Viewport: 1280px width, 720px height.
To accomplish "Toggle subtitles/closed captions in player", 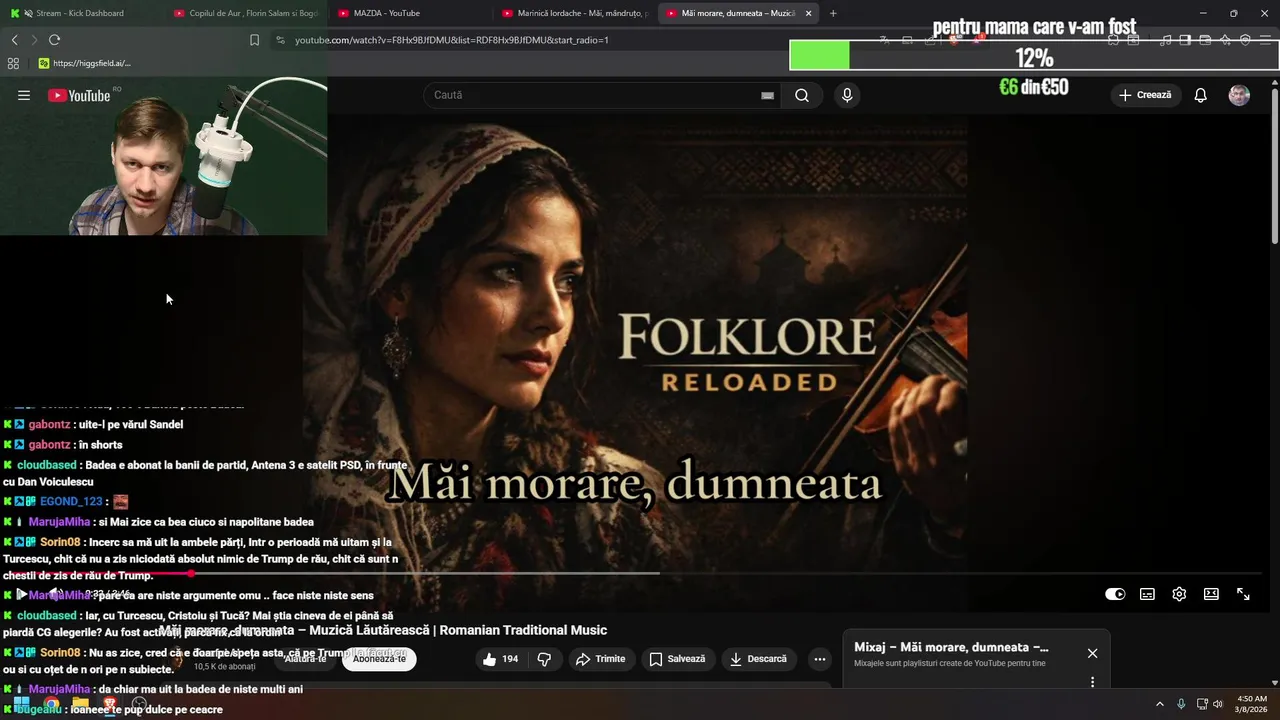I will pos(1147,594).
